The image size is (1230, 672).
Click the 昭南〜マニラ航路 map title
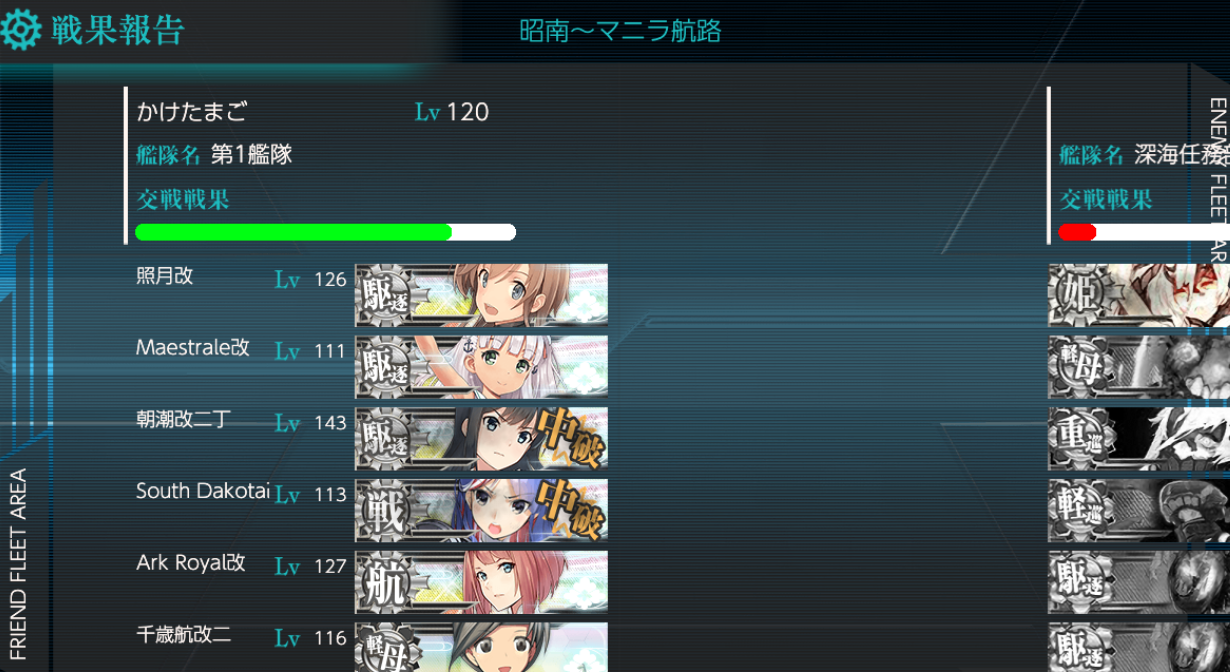620,31
